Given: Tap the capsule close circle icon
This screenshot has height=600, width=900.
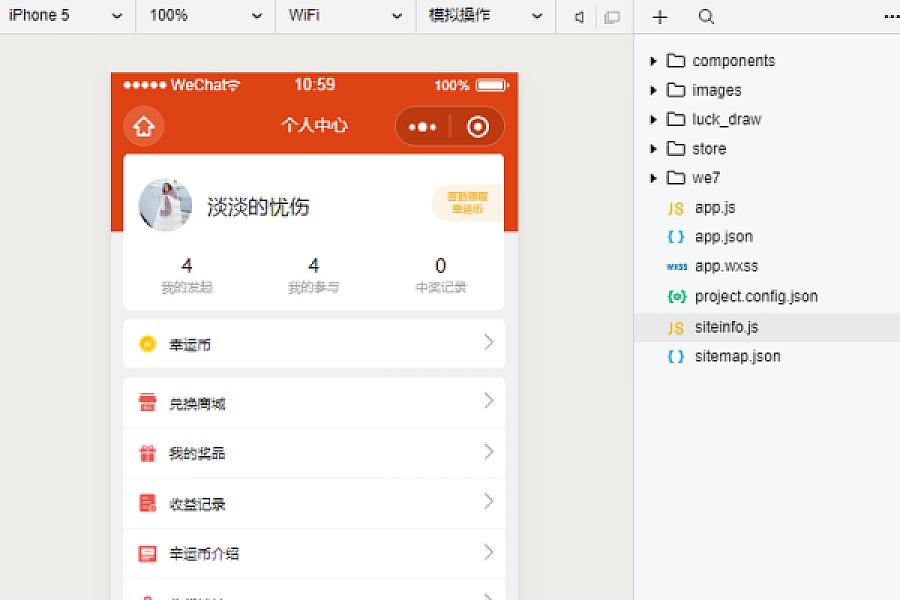Looking at the screenshot, I should (x=478, y=127).
